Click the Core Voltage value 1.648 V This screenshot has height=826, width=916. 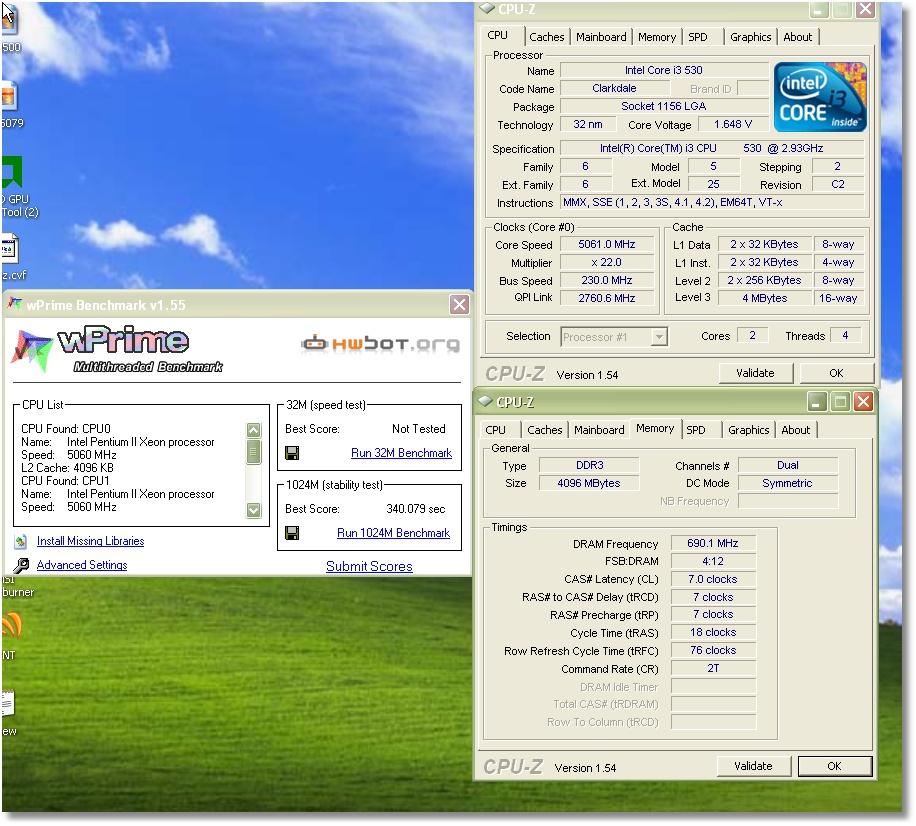pos(733,124)
